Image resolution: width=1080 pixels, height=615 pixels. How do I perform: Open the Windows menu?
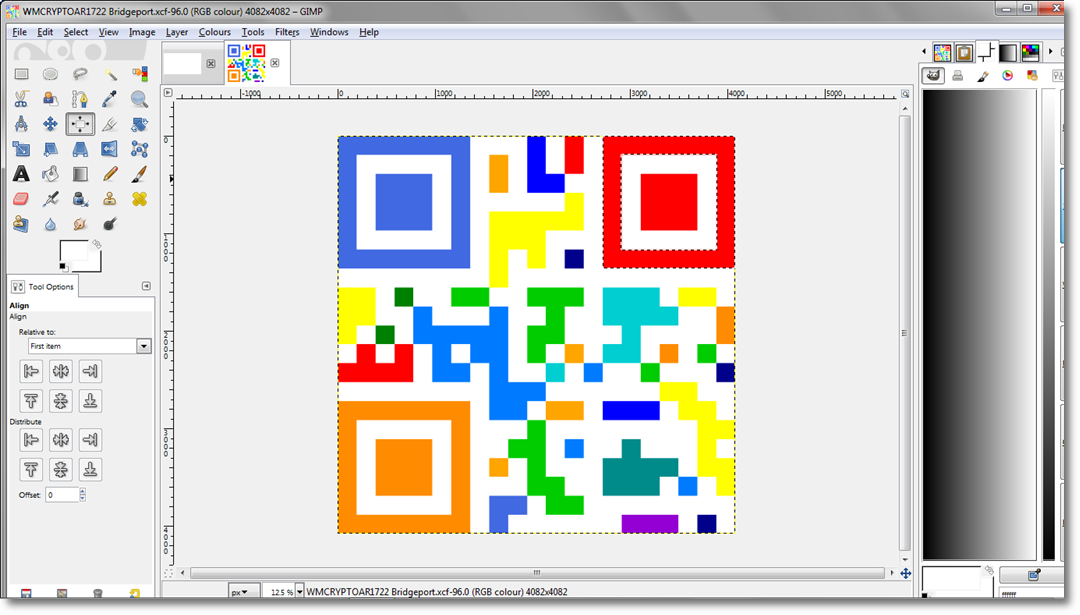pyautogui.click(x=329, y=32)
